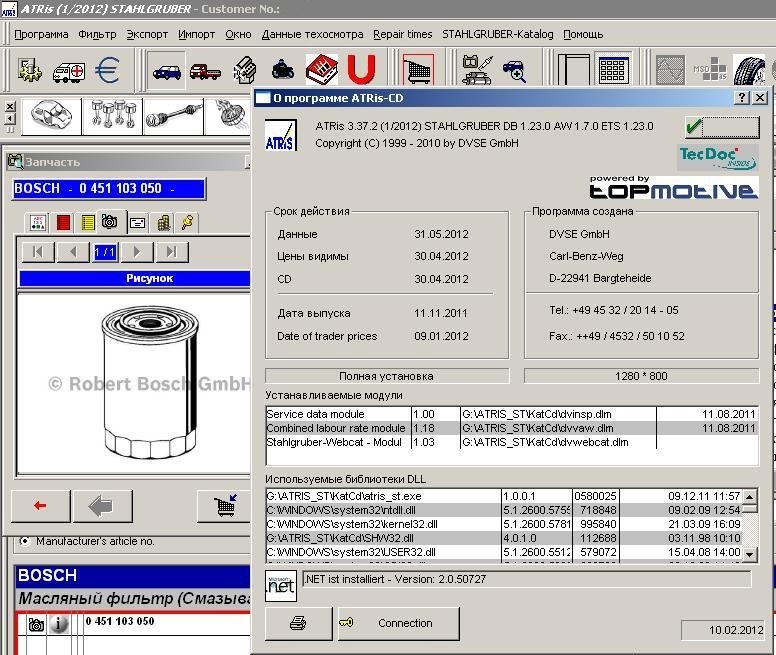The height and width of the screenshot is (655, 776).
Task: Open the shopping cart toolbar icon
Action: pos(418,70)
